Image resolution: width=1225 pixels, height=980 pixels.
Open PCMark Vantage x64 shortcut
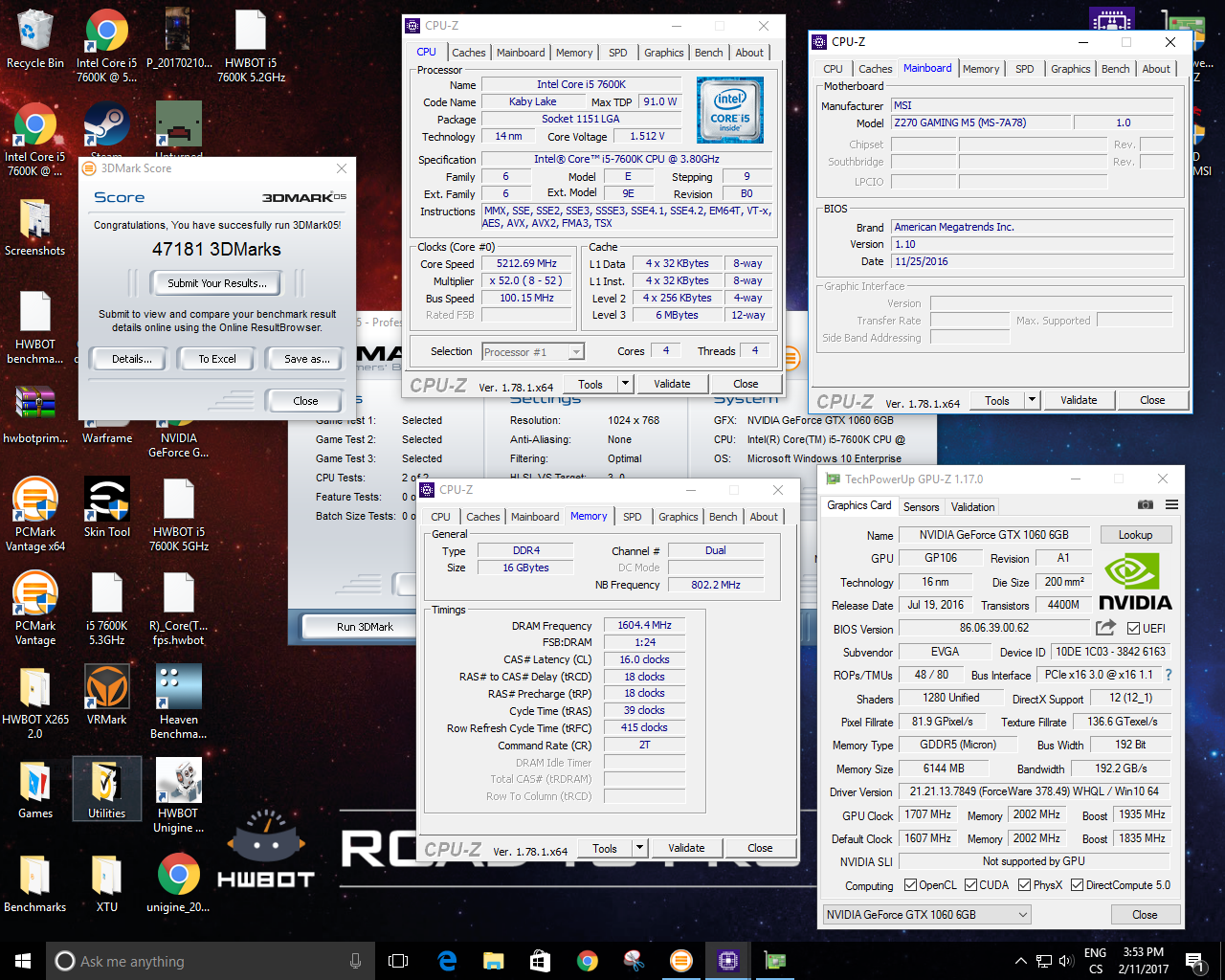(35, 514)
